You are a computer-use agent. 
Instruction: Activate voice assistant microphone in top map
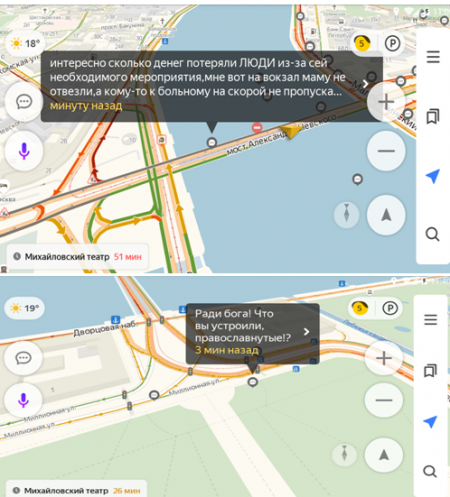tap(24, 151)
